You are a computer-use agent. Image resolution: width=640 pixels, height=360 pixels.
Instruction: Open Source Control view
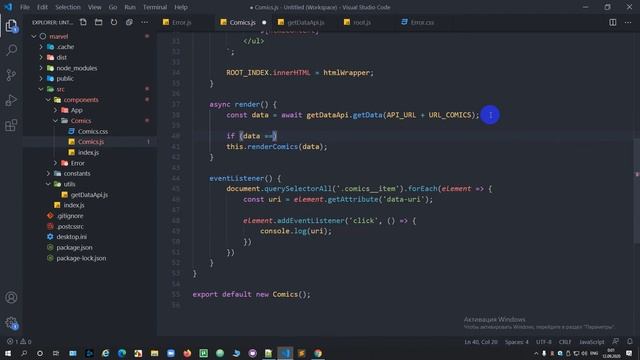(x=11, y=75)
